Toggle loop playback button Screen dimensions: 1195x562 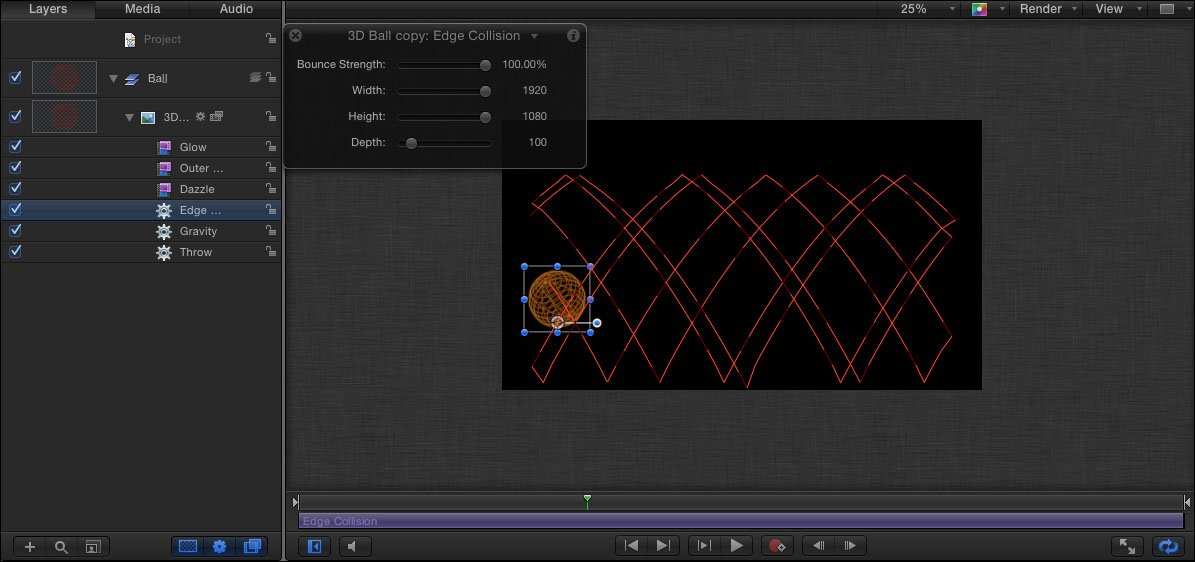click(x=1166, y=546)
